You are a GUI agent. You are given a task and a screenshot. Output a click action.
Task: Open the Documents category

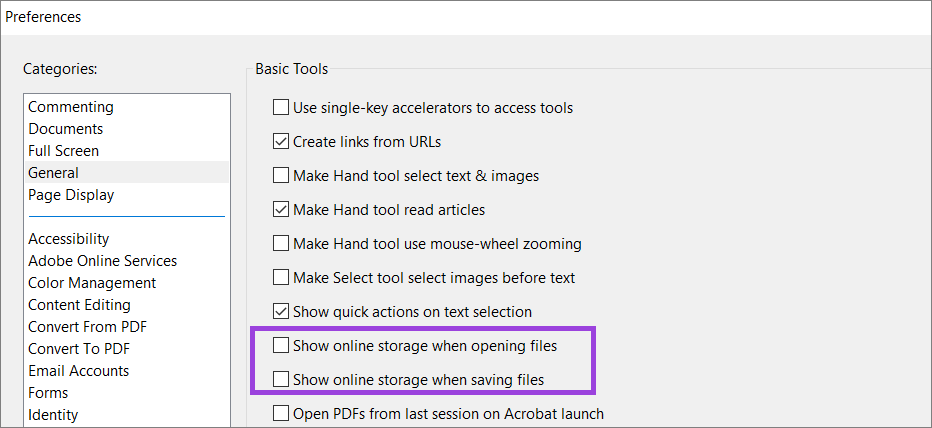tap(66, 129)
